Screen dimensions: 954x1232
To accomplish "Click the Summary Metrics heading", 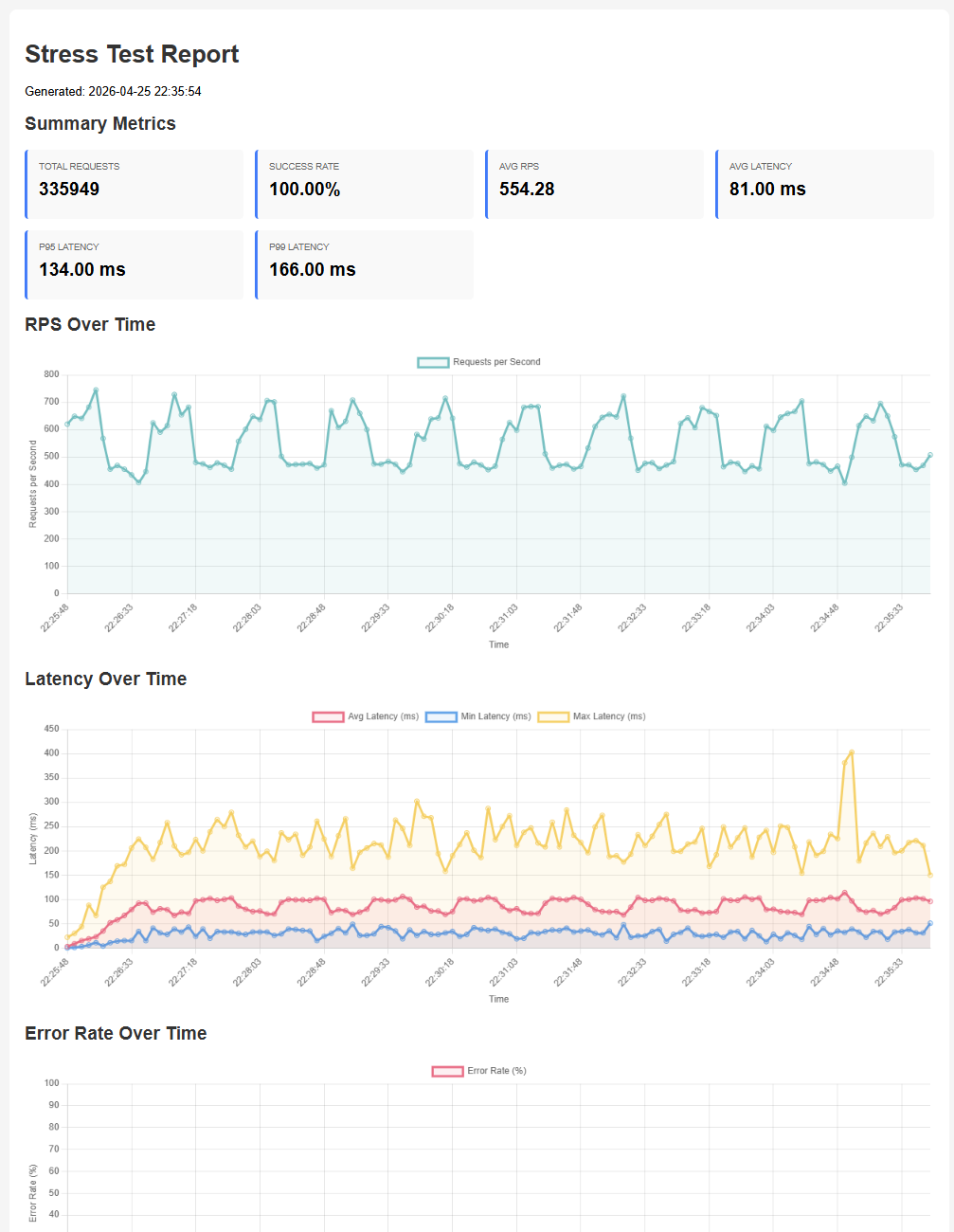I will pyautogui.click(x=100, y=123).
